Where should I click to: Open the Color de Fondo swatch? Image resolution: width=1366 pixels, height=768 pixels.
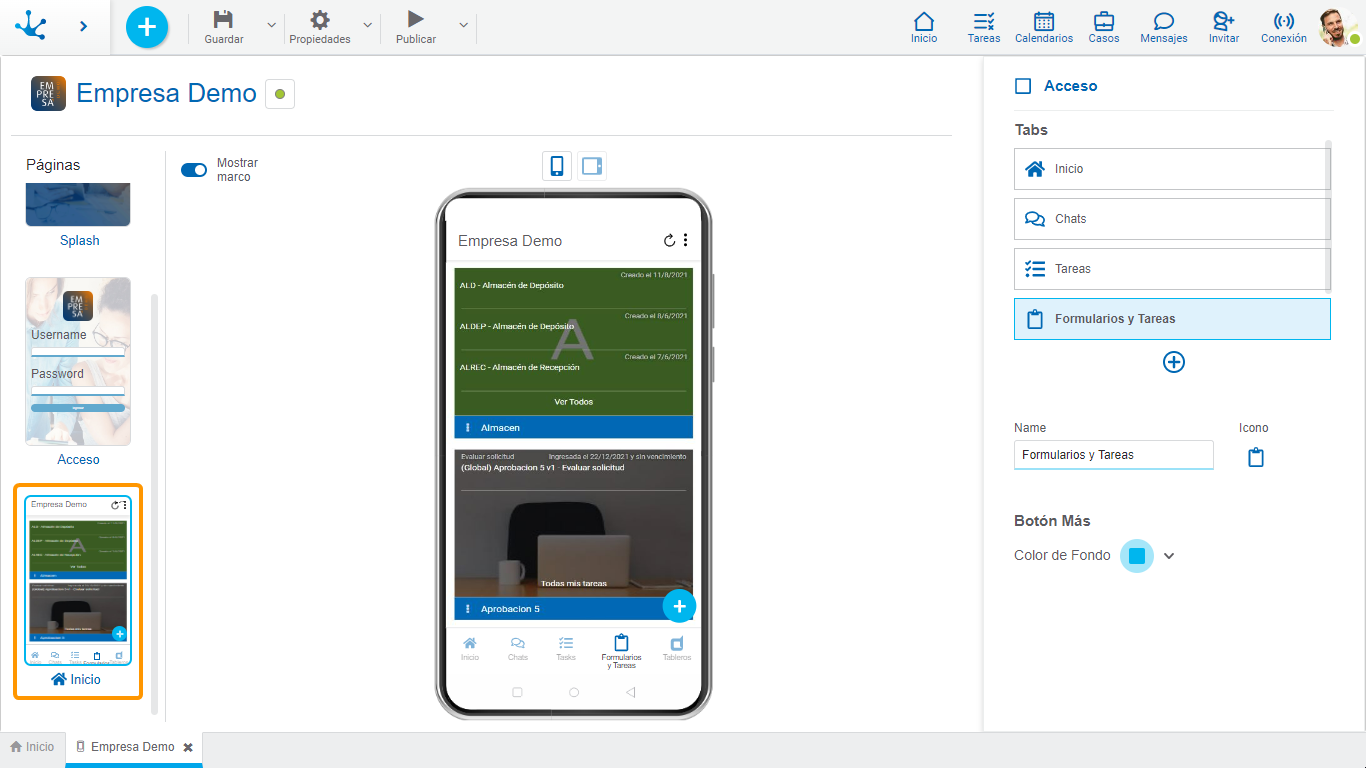(x=1137, y=556)
